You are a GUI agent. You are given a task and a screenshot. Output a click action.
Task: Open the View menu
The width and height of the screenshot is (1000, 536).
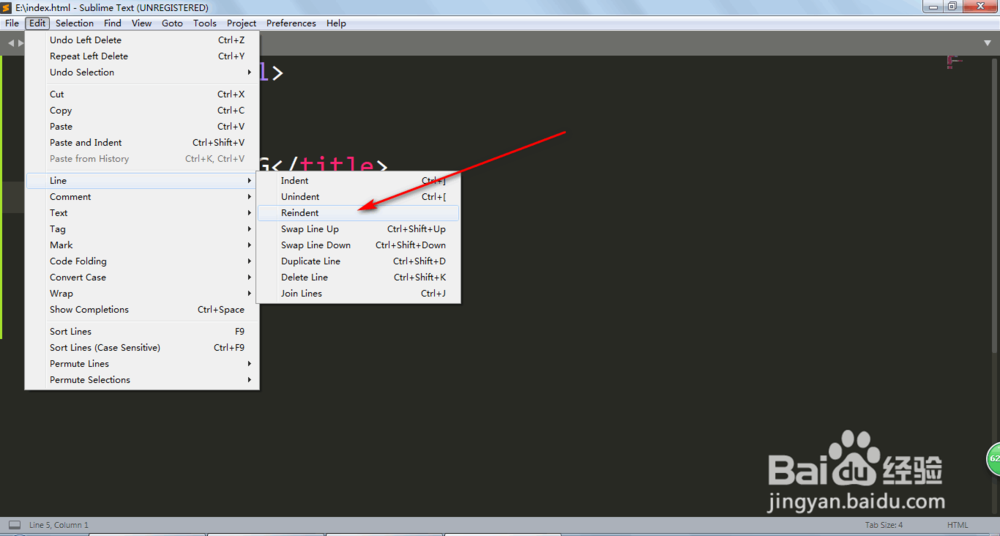pos(142,23)
